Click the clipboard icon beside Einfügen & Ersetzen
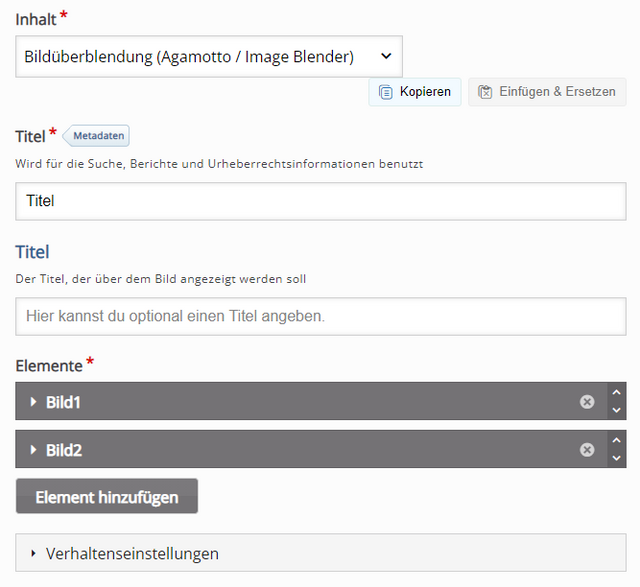640x587 pixels. tap(485, 92)
